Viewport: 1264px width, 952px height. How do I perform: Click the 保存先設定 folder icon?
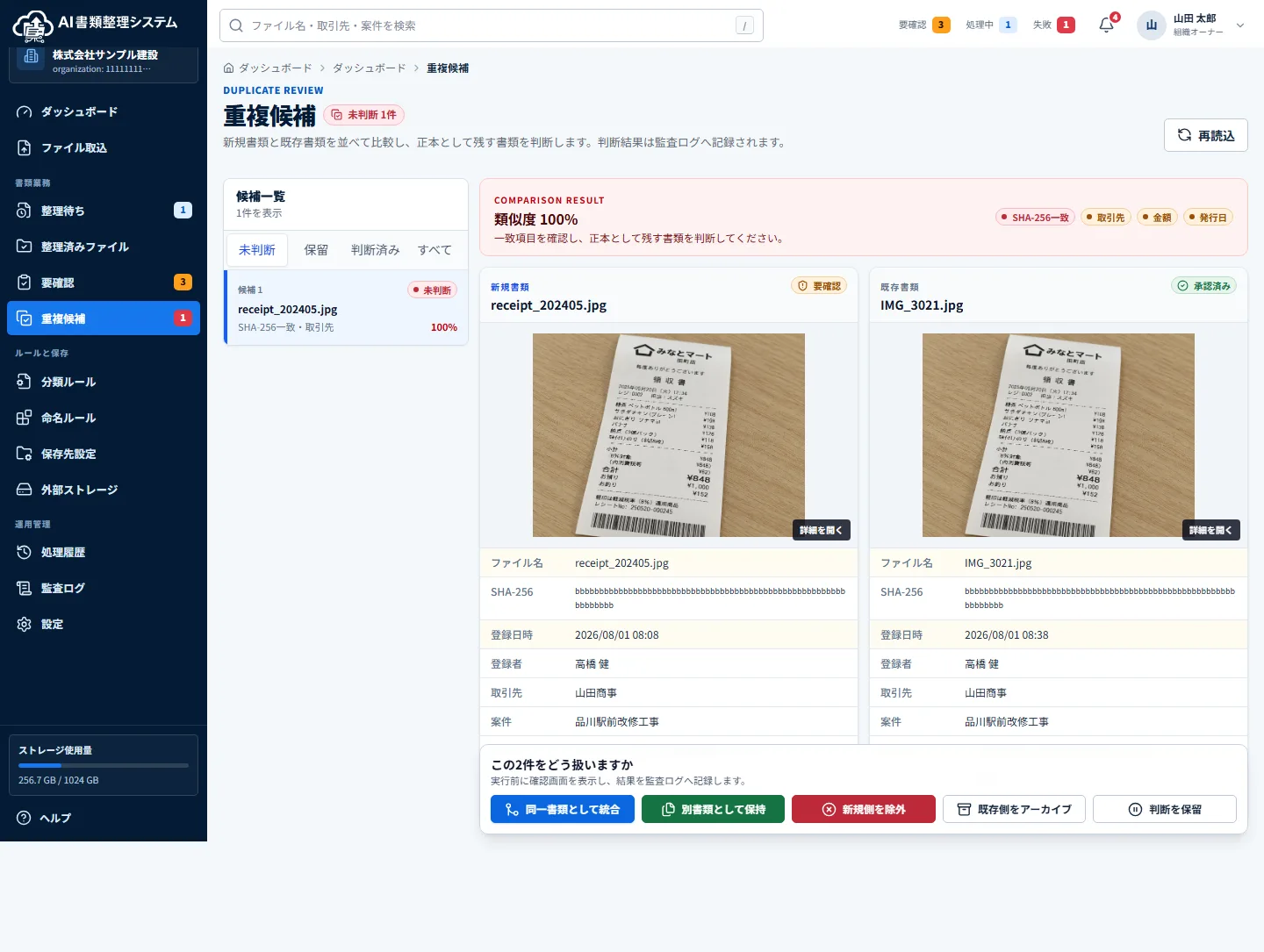tap(25, 454)
